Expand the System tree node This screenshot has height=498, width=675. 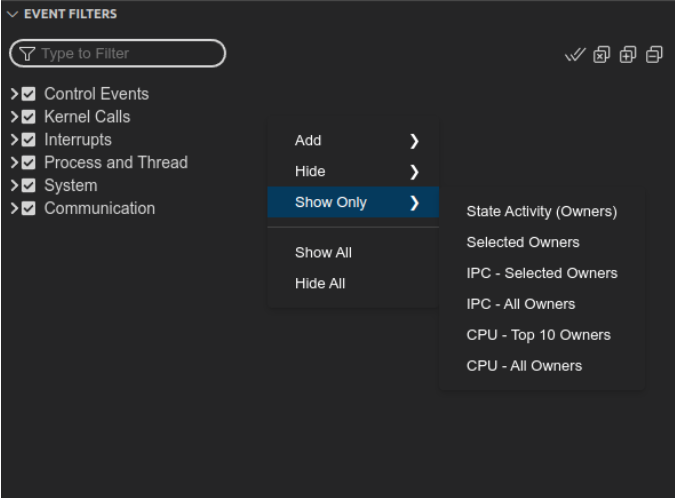click(14, 186)
